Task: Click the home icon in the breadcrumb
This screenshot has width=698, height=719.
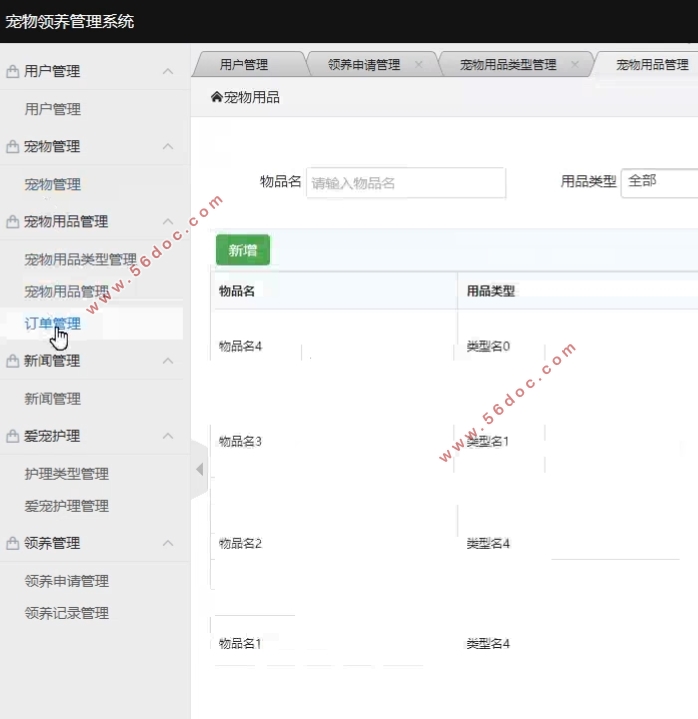Action: point(216,97)
